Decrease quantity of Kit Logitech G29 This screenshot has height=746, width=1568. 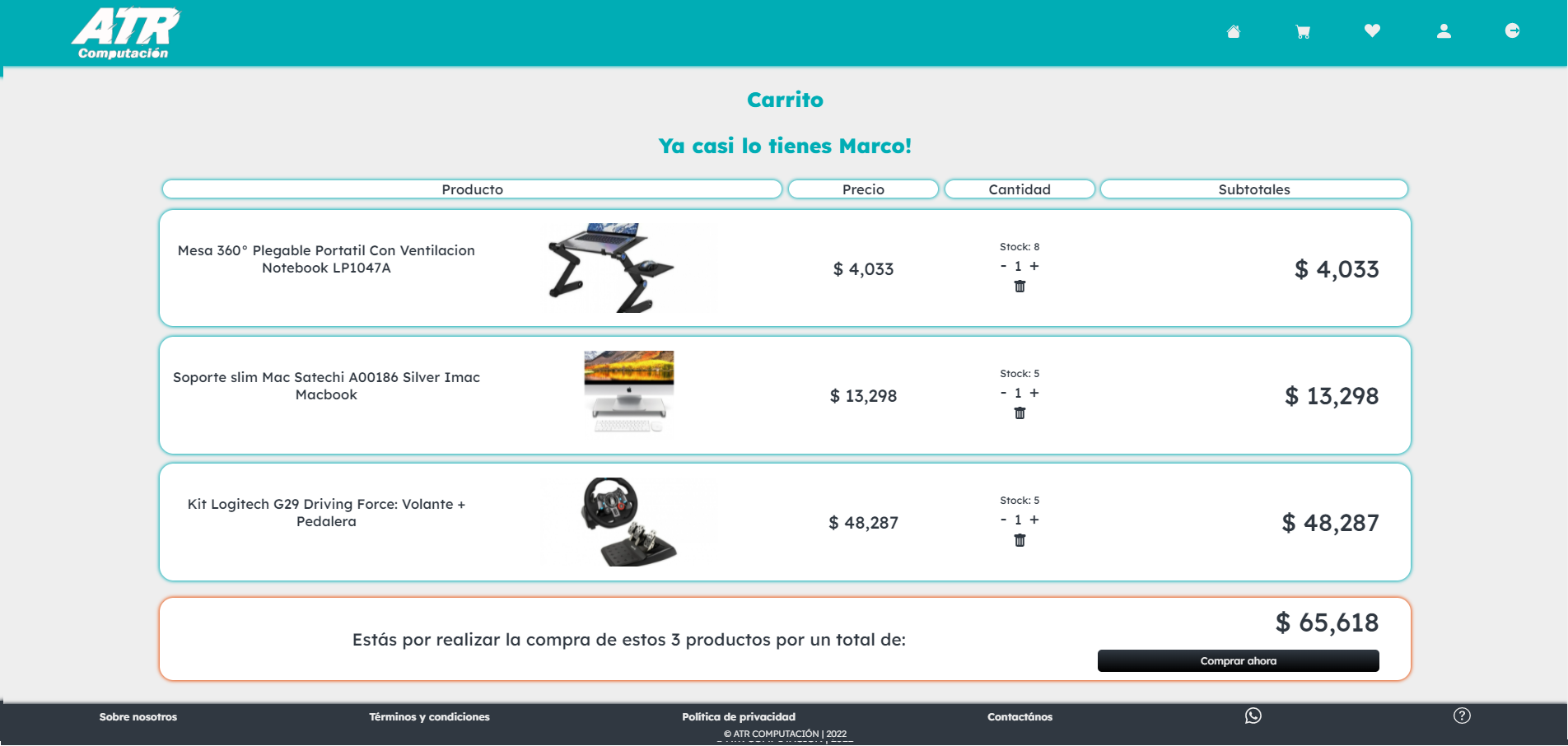tap(1003, 520)
